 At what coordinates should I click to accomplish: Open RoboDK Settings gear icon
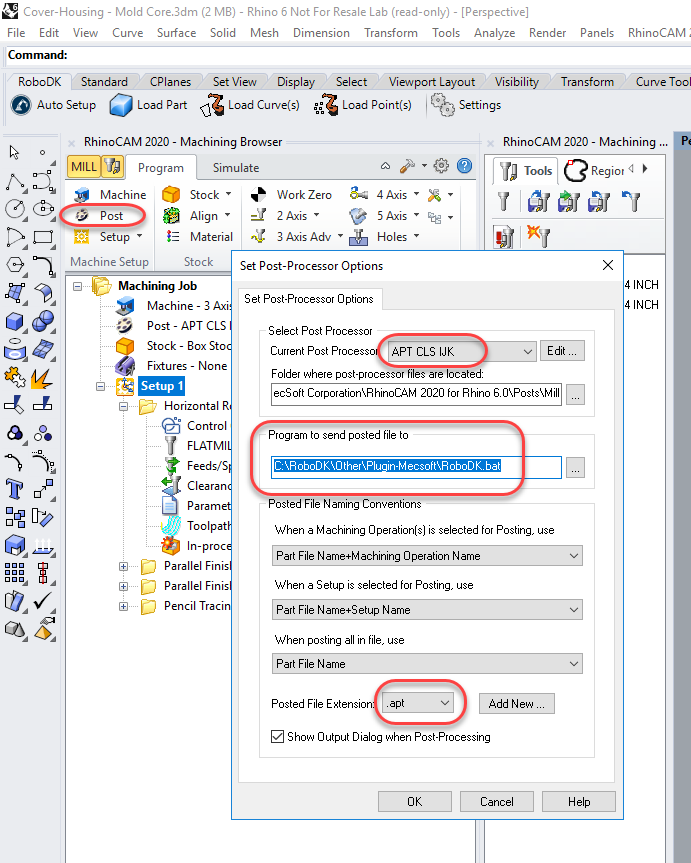(x=441, y=104)
